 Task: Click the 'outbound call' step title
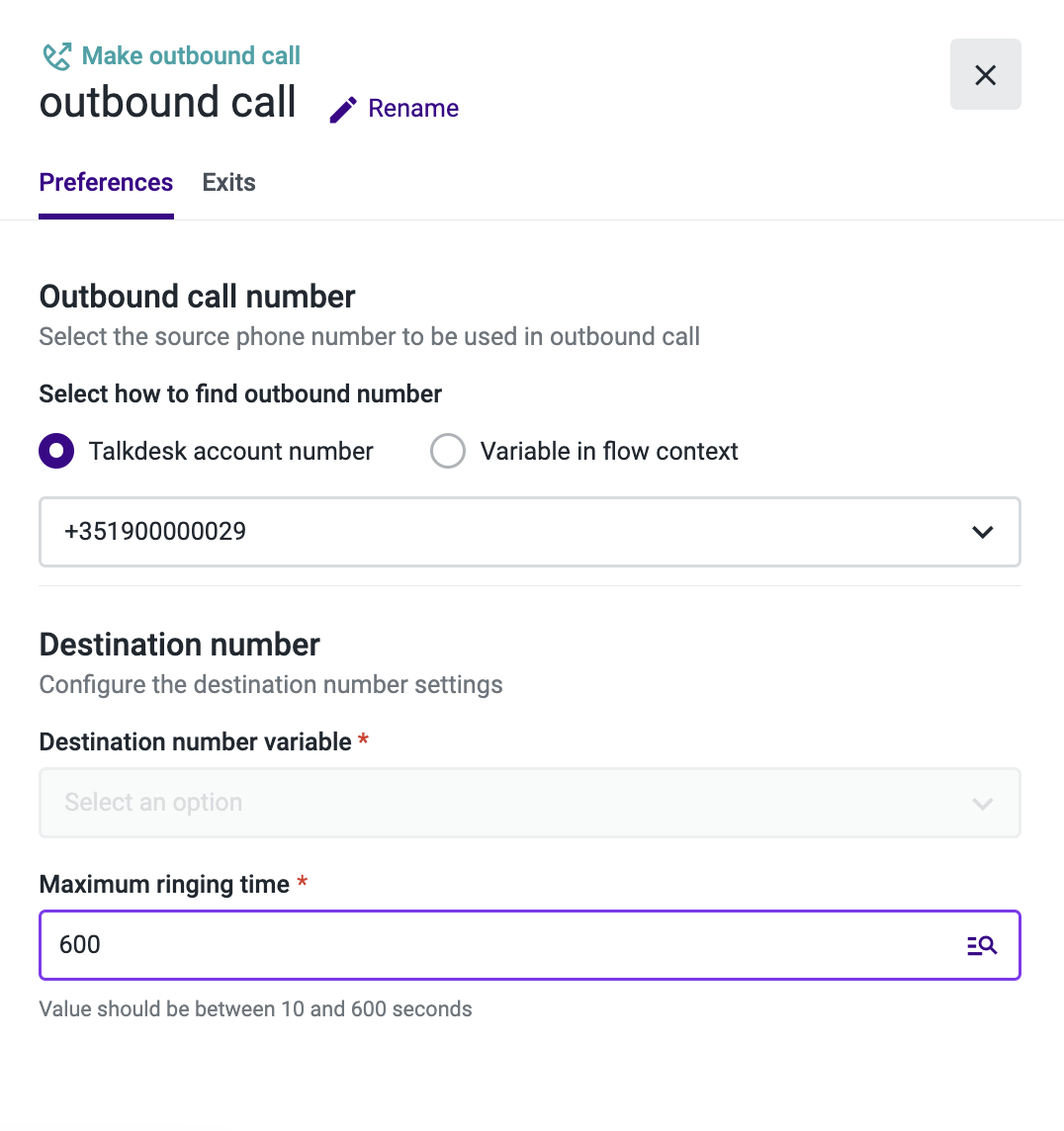tap(167, 102)
